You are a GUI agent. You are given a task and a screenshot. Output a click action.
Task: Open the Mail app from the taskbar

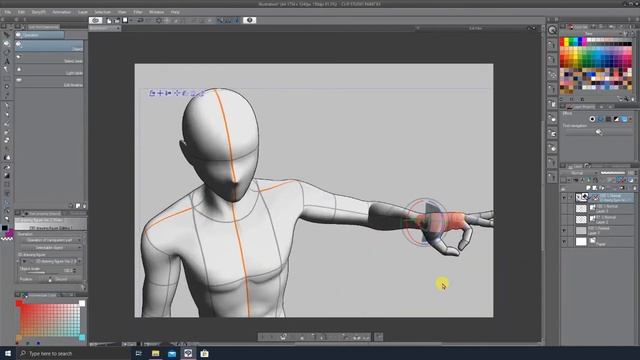(x=172, y=353)
